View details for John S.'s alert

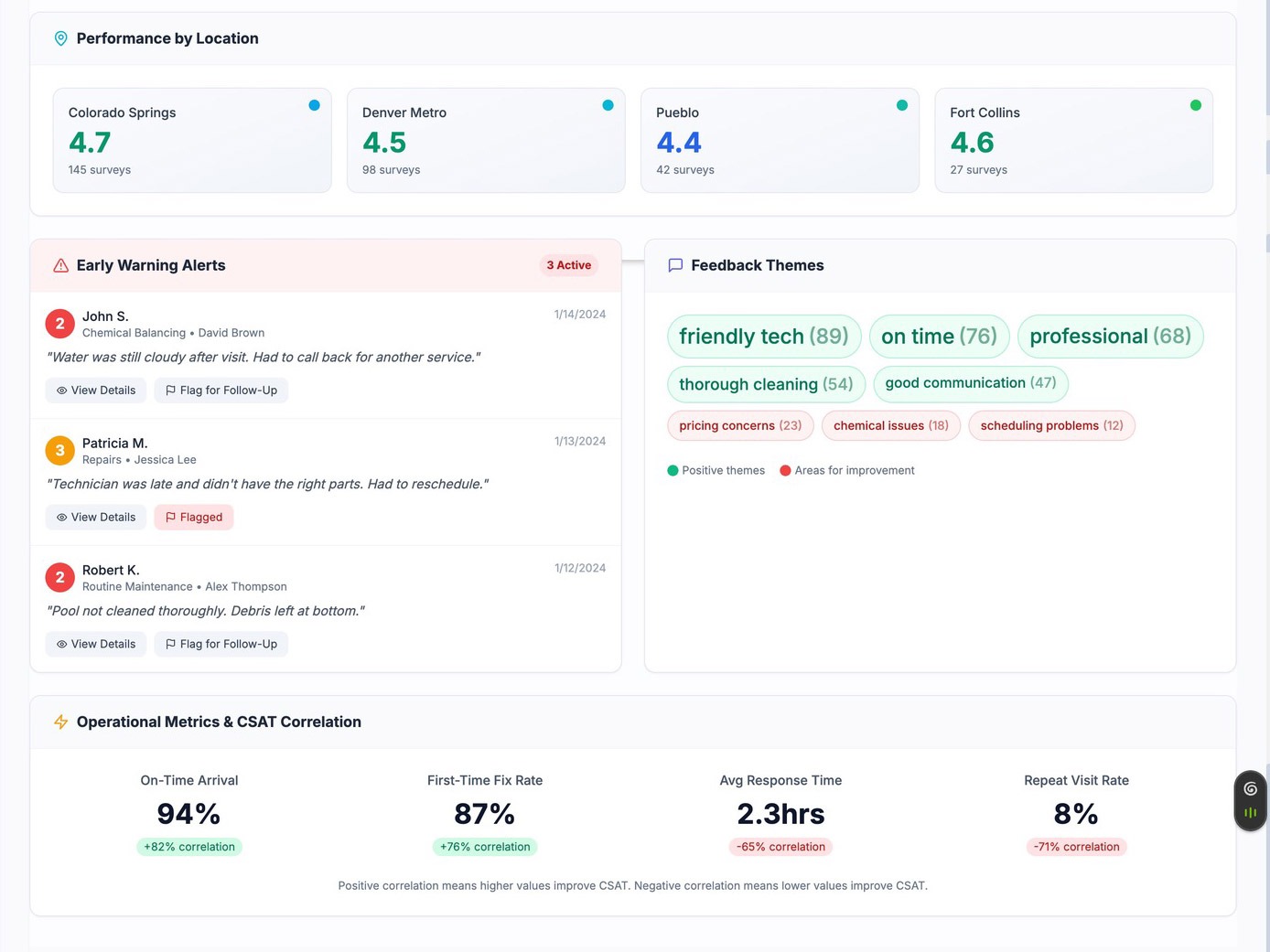point(96,390)
